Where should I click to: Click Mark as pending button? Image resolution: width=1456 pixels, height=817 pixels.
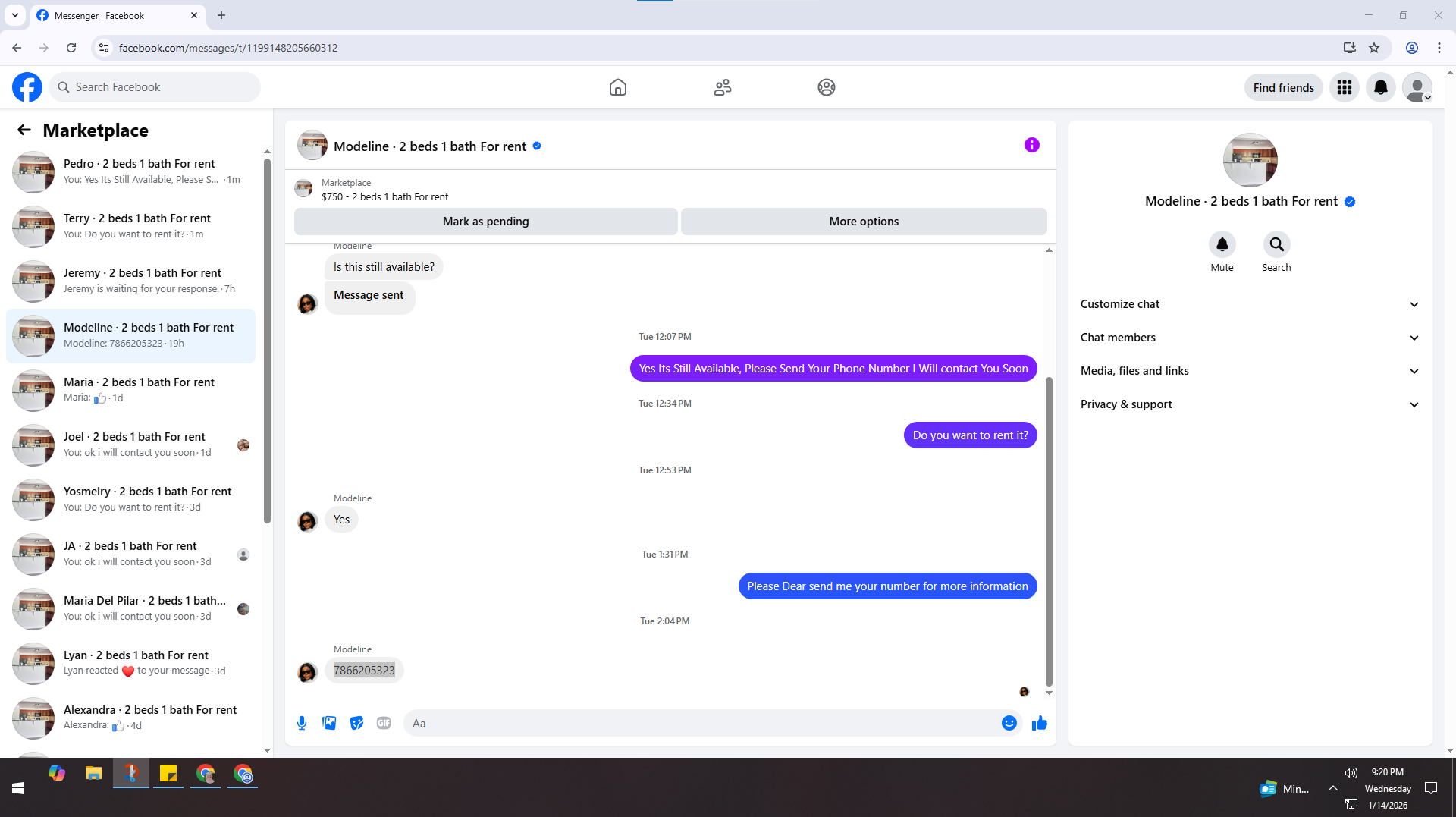[x=486, y=222]
